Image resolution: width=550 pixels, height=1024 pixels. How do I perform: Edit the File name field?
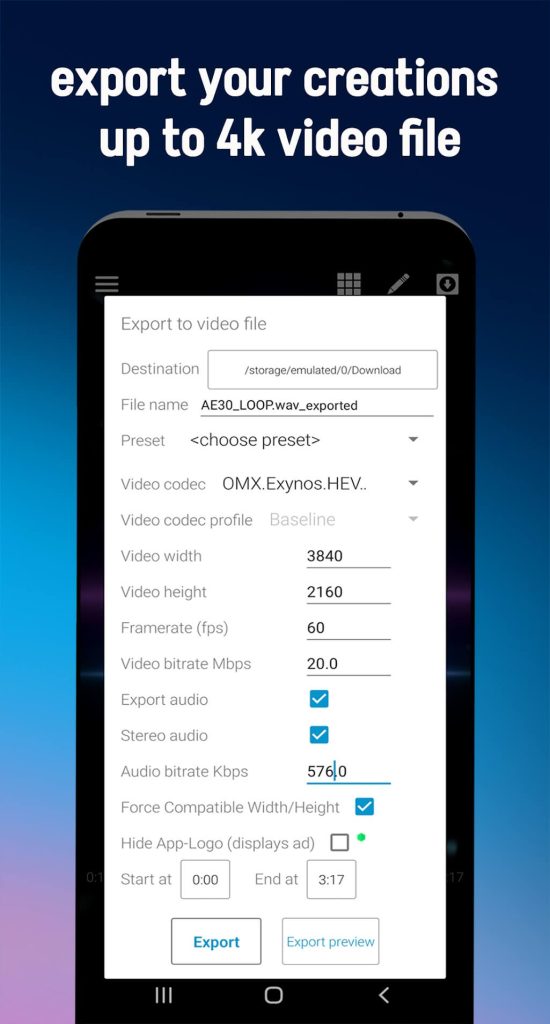coord(317,405)
